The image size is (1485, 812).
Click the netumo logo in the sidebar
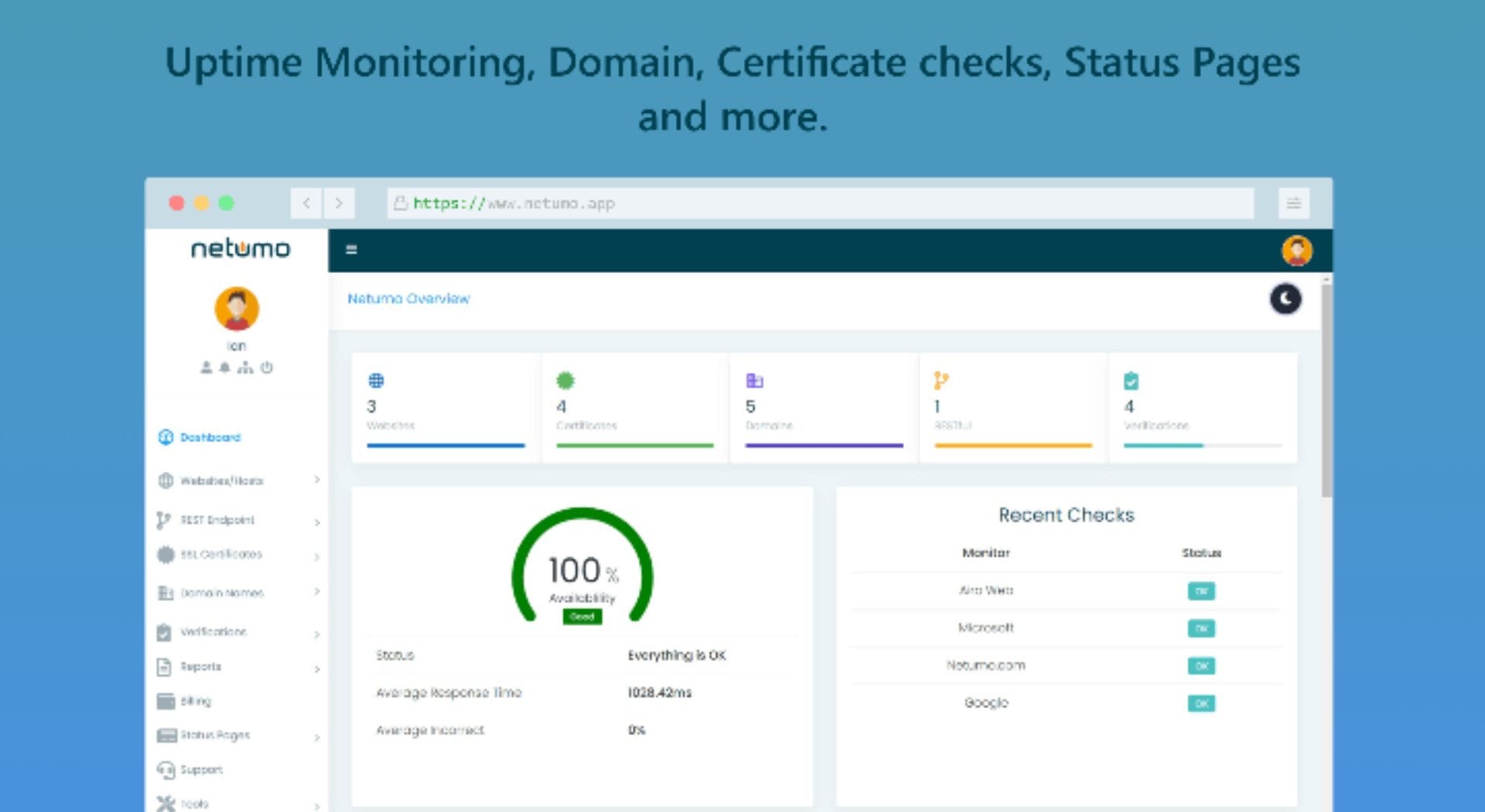(240, 248)
